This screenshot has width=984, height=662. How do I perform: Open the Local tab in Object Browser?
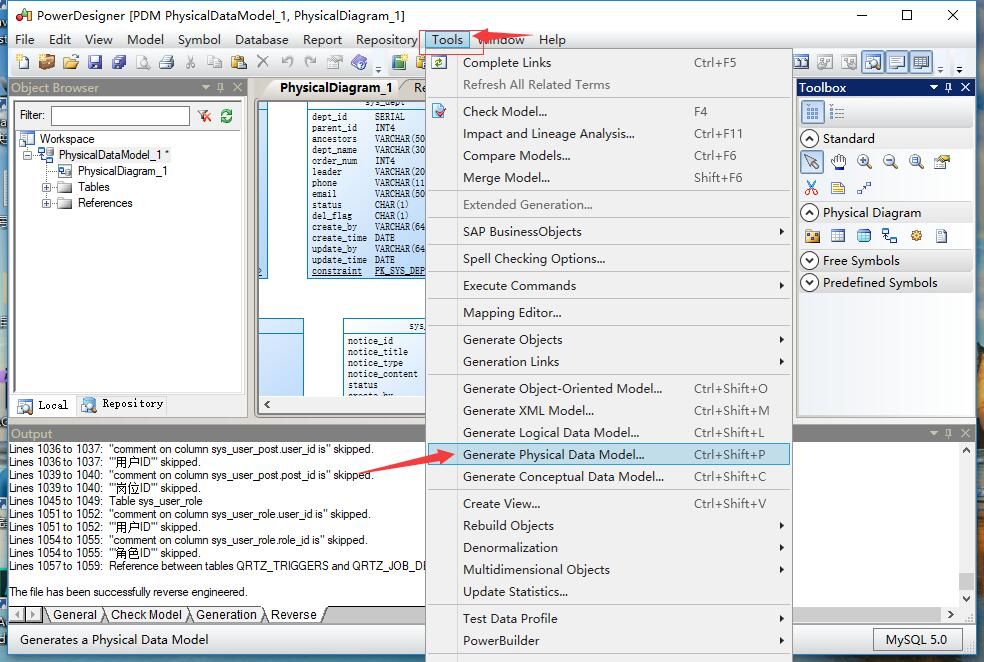pos(43,405)
